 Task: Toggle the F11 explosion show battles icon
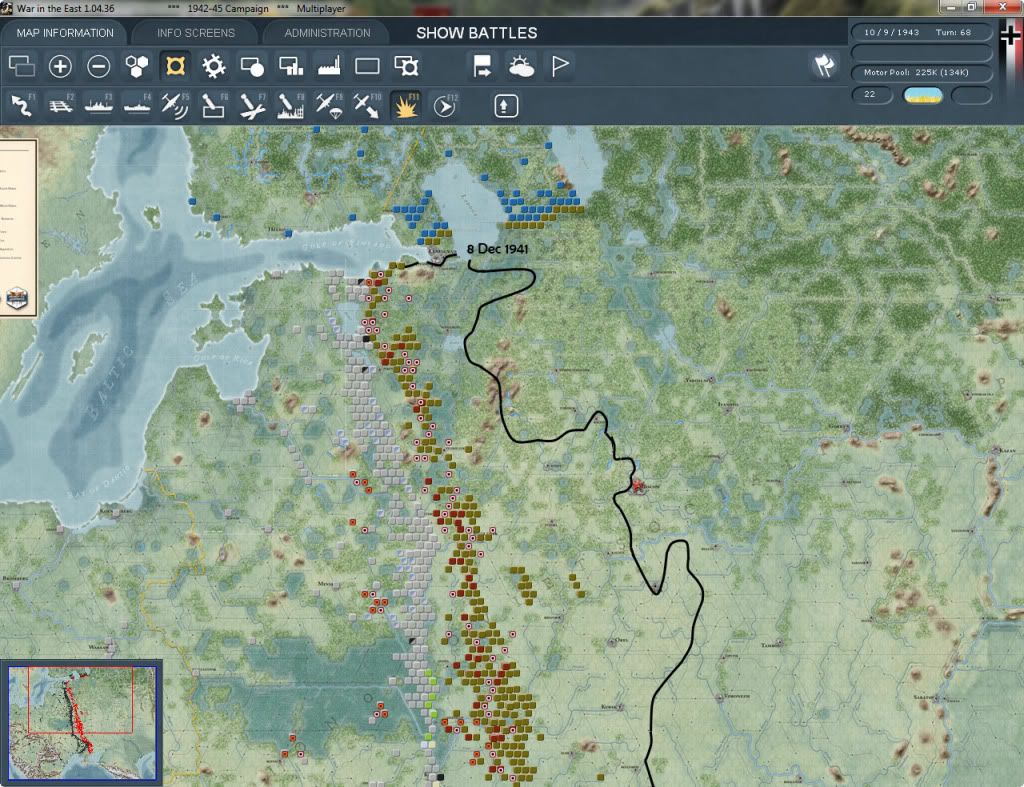pyautogui.click(x=406, y=106)
